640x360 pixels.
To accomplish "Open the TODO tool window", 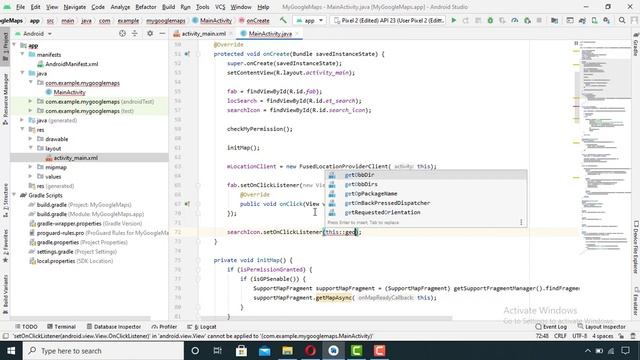I will (26, 327).
